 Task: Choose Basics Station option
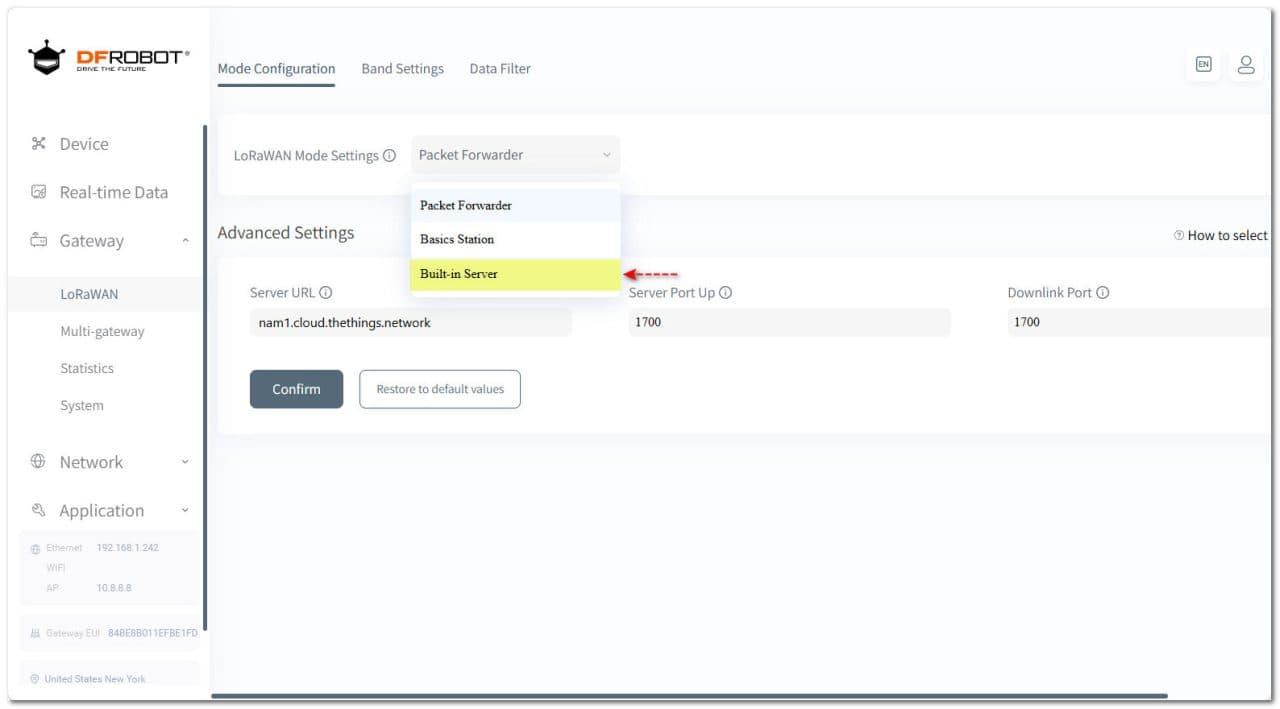coord(515,239)
